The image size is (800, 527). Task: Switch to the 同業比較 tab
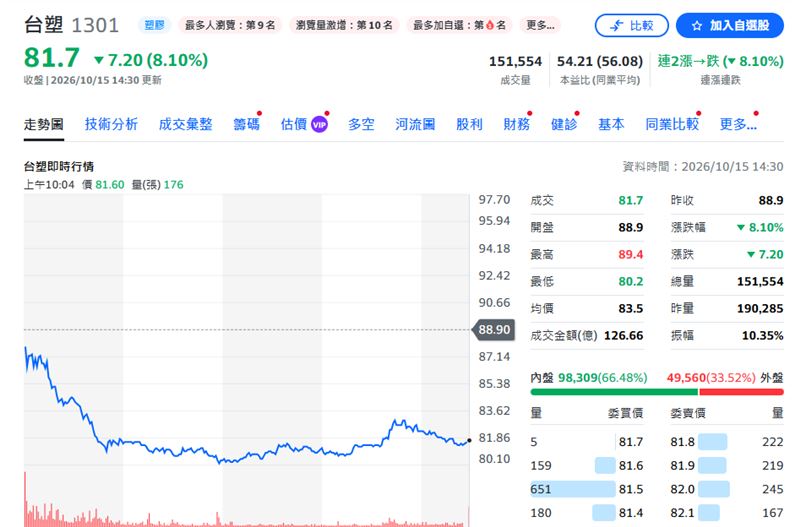672,124
